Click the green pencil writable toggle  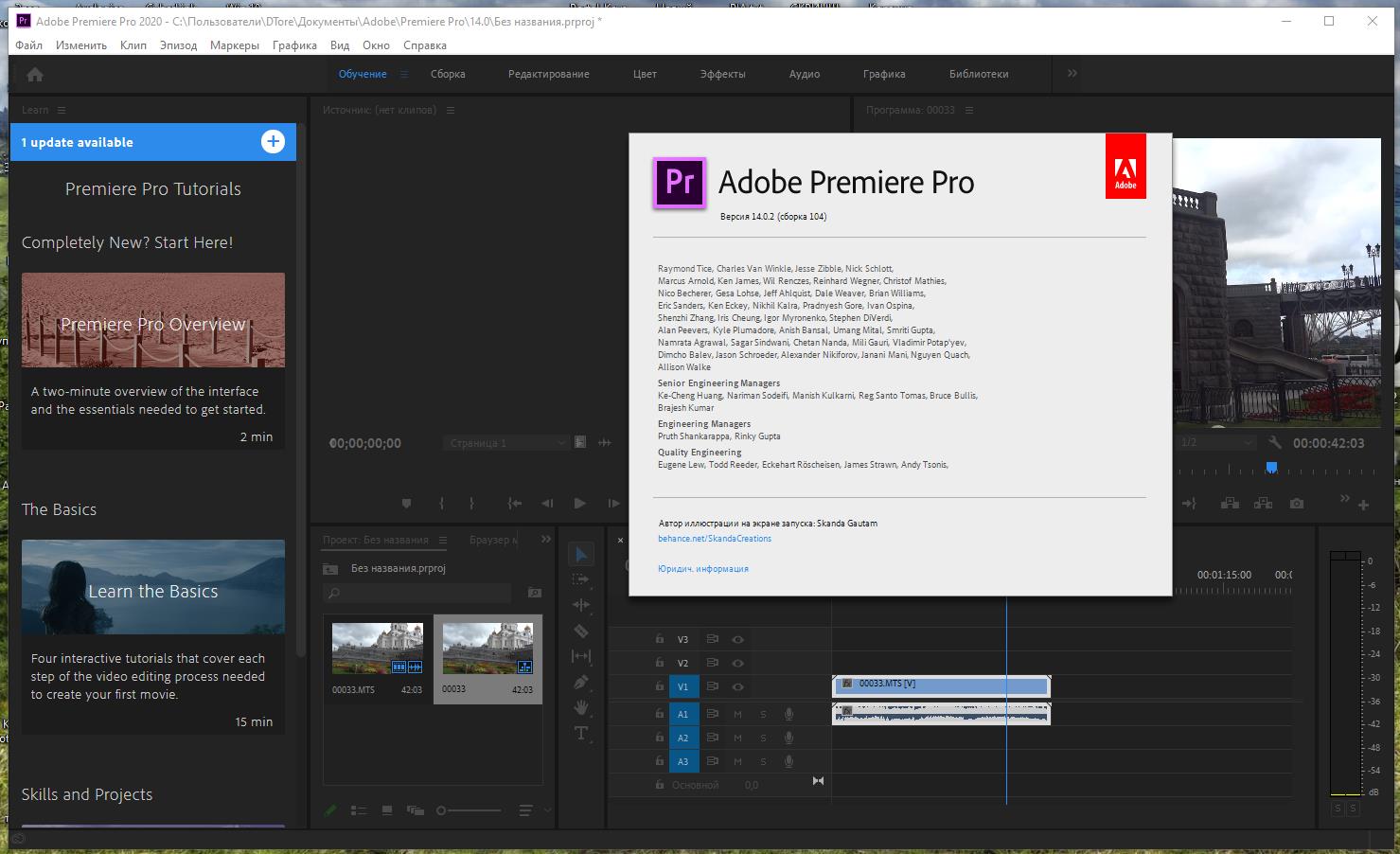click(330, 810)
